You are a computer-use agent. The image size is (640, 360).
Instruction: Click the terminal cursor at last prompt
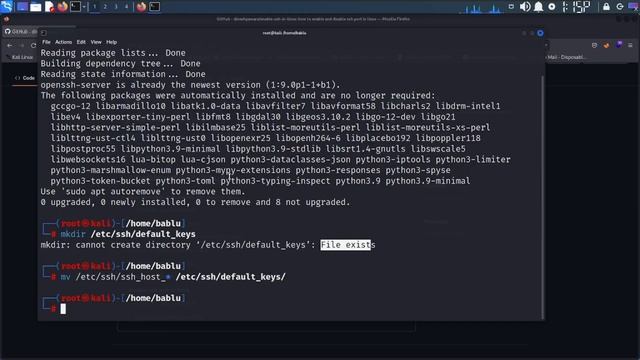63,309
